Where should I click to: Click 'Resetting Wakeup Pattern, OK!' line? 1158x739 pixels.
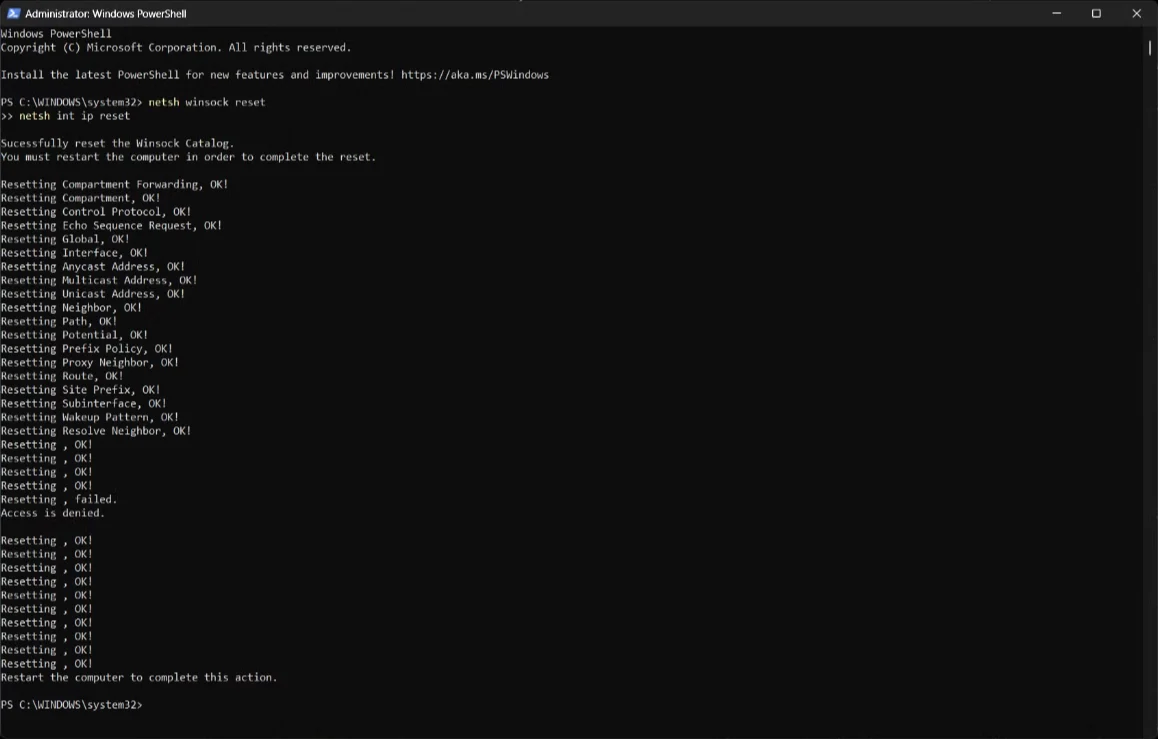90,416
